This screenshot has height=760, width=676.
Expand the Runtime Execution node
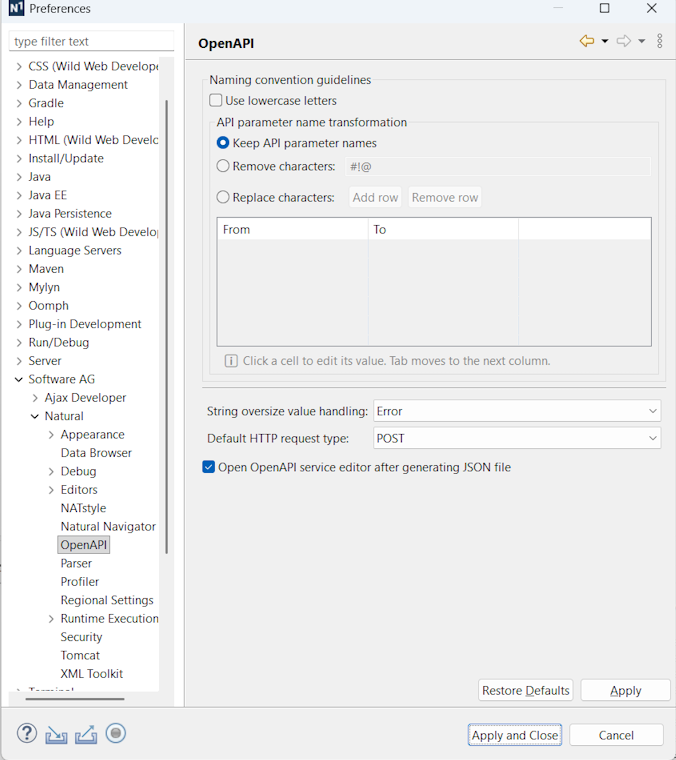[x=51, y=619]
